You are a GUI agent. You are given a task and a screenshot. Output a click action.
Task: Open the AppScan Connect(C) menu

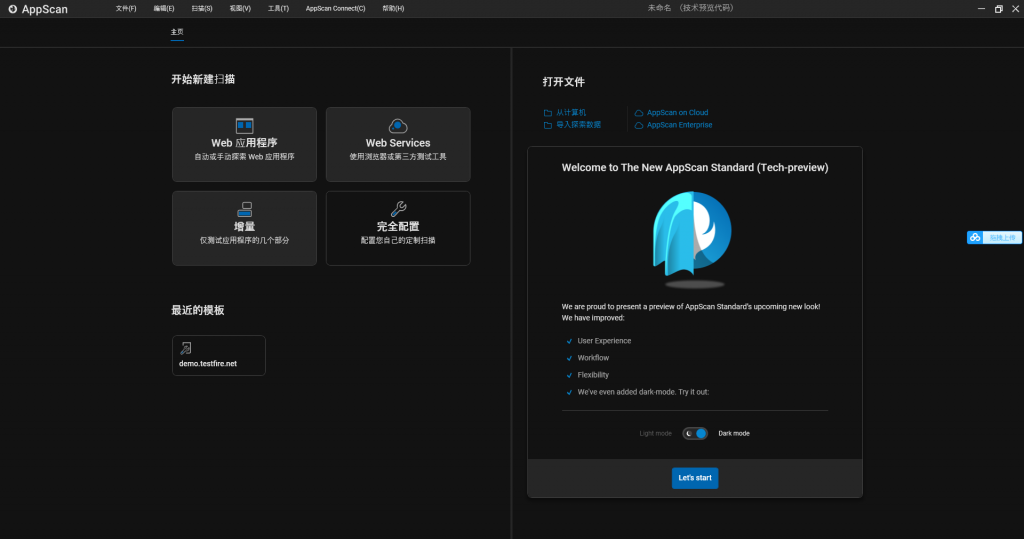[336, 8]
